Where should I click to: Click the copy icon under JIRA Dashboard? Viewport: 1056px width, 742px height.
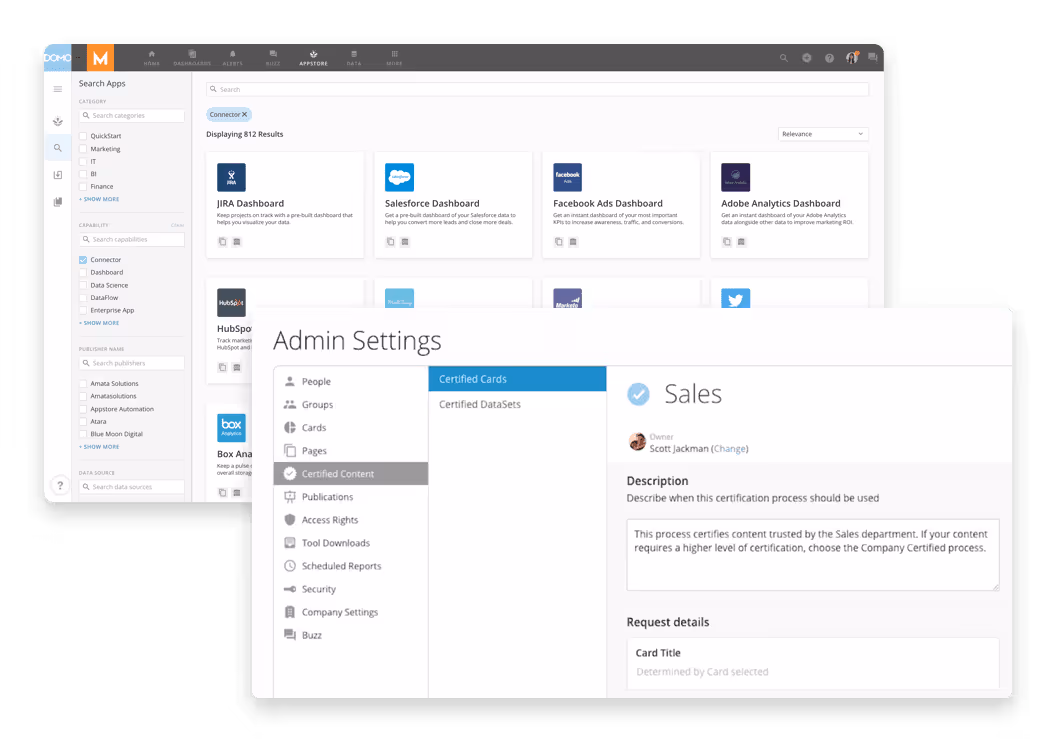[x=222, y=242]
